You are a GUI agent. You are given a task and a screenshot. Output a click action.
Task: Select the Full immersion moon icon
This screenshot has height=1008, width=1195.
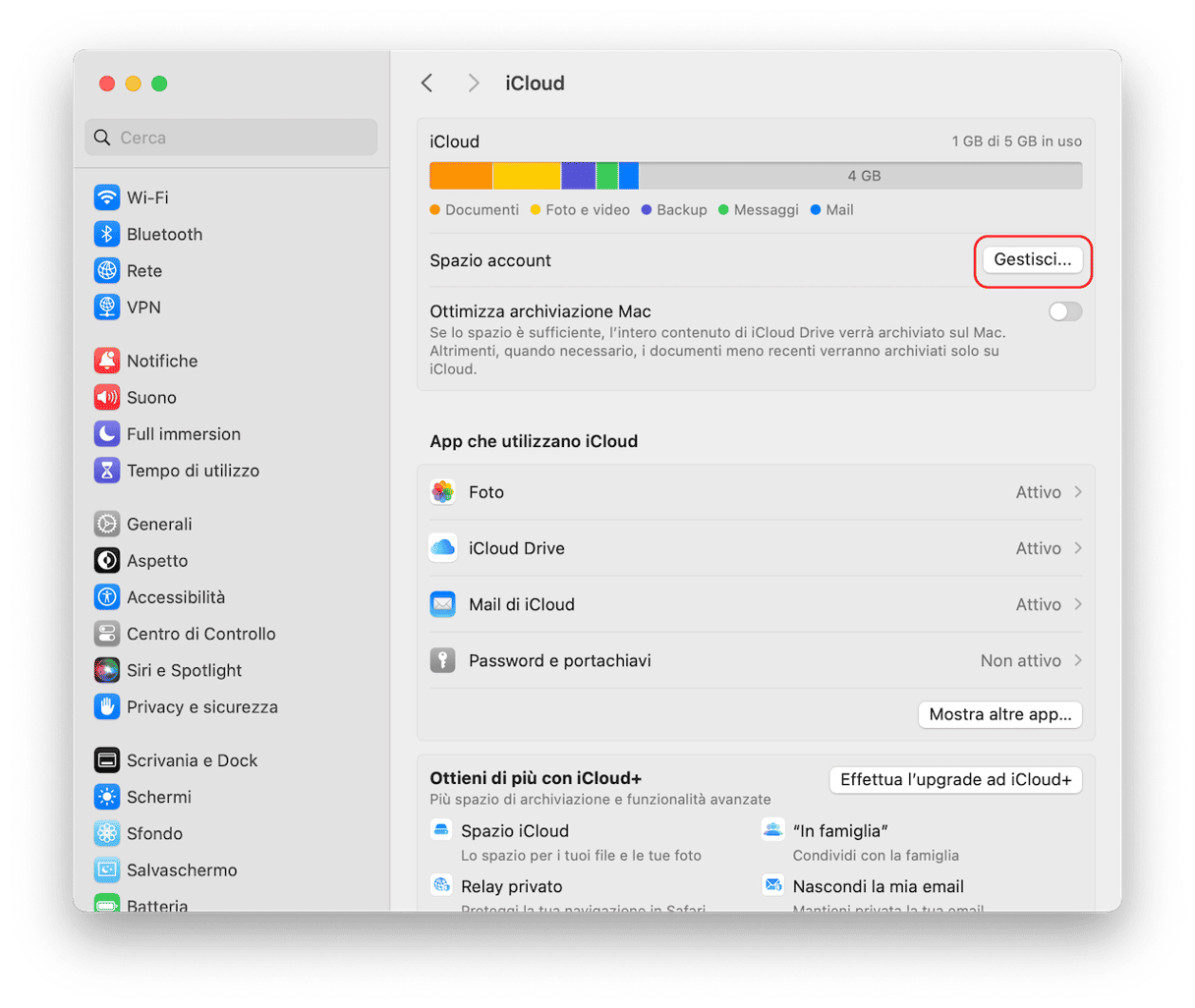click(x=106, y=433)
